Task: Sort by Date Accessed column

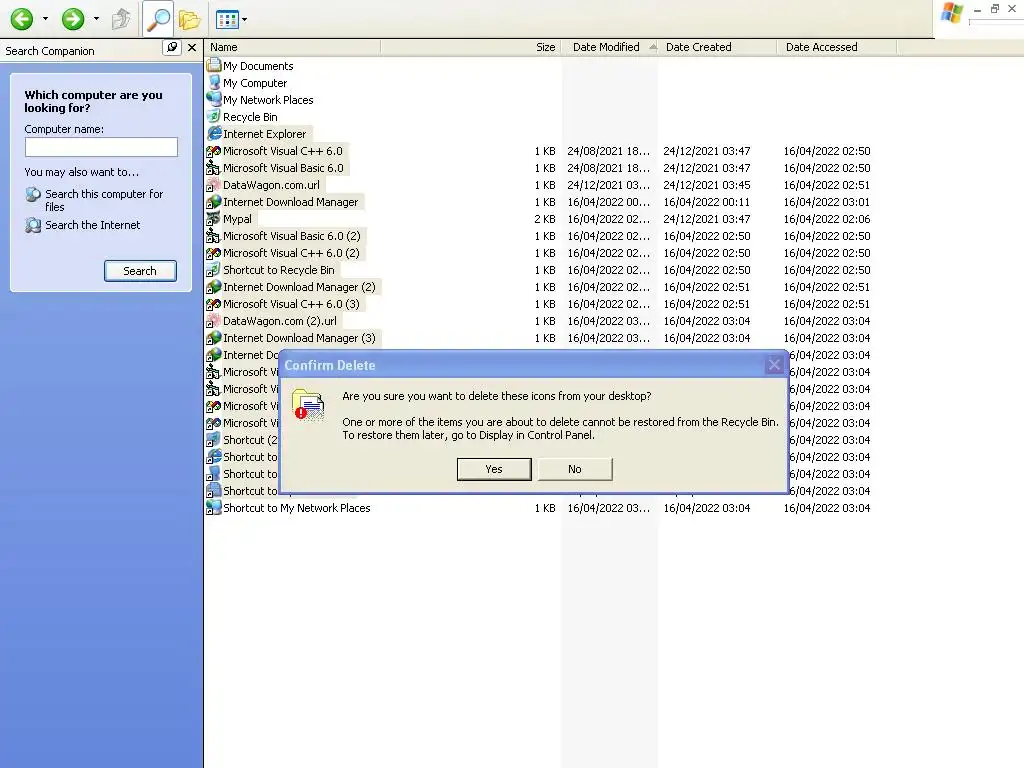Action: point(837,47)
